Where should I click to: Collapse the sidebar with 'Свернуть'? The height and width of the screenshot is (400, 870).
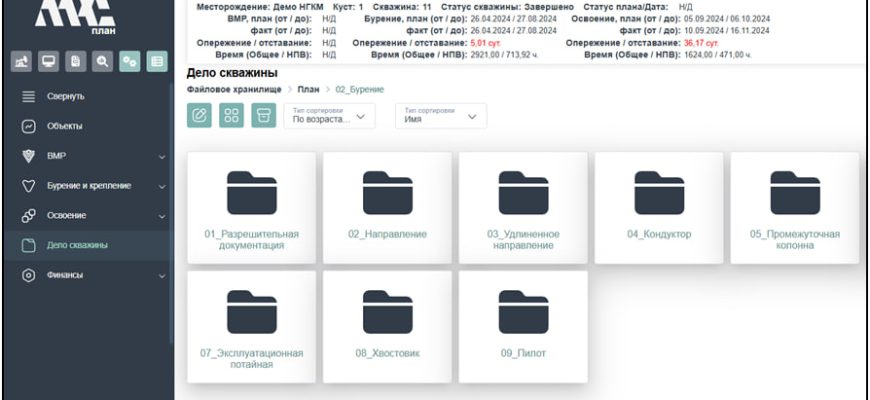coord(66,96)
